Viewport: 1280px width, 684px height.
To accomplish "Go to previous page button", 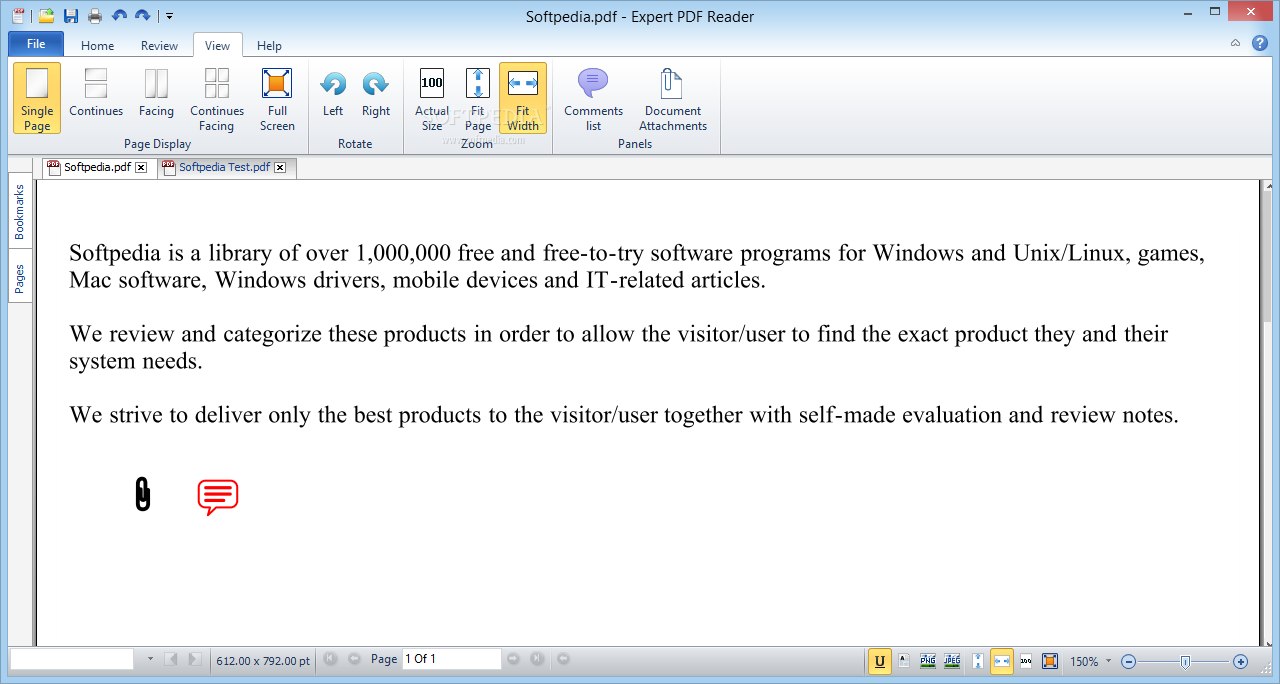I will (354, 659).
